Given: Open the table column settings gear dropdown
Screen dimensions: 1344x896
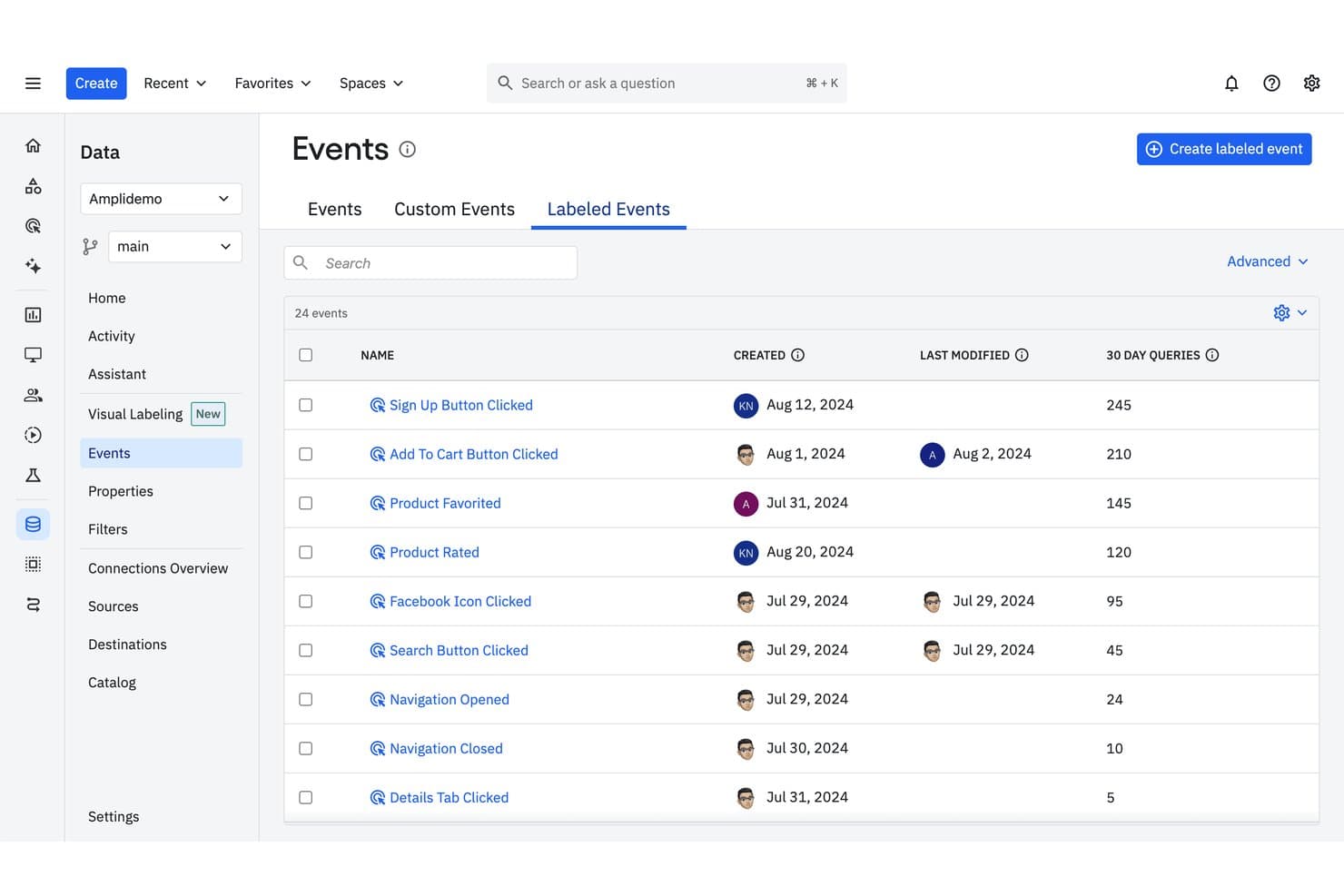Looking at the screenshot, I should 1290,313.
